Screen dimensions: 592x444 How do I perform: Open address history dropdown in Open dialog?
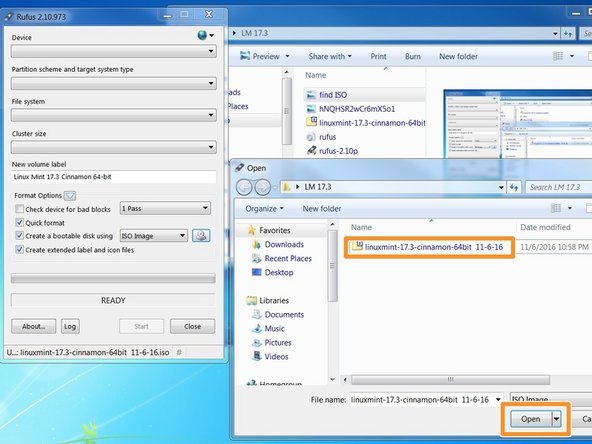point(501,187)
